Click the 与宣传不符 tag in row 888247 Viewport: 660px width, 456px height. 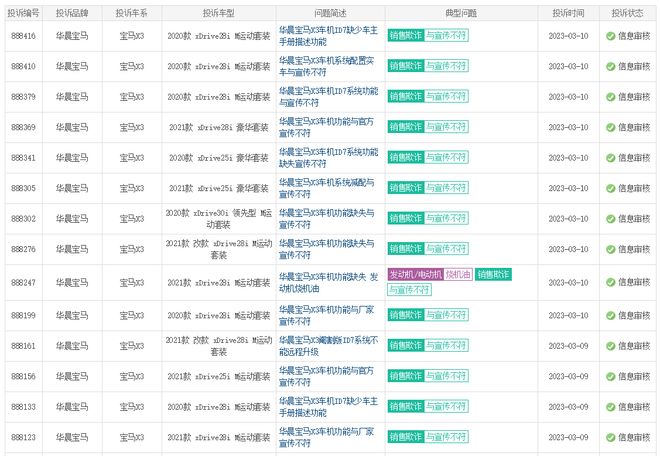(x=409, y=290)
